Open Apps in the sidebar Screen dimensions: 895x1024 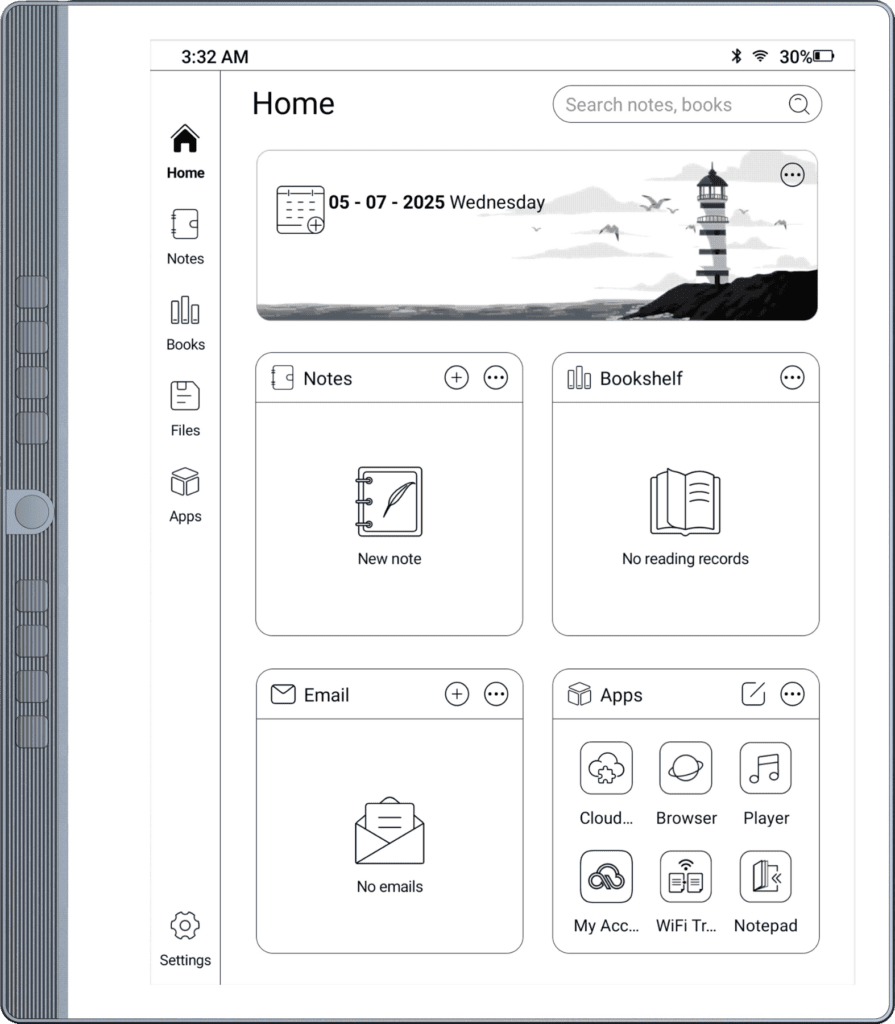coord(185,495)
